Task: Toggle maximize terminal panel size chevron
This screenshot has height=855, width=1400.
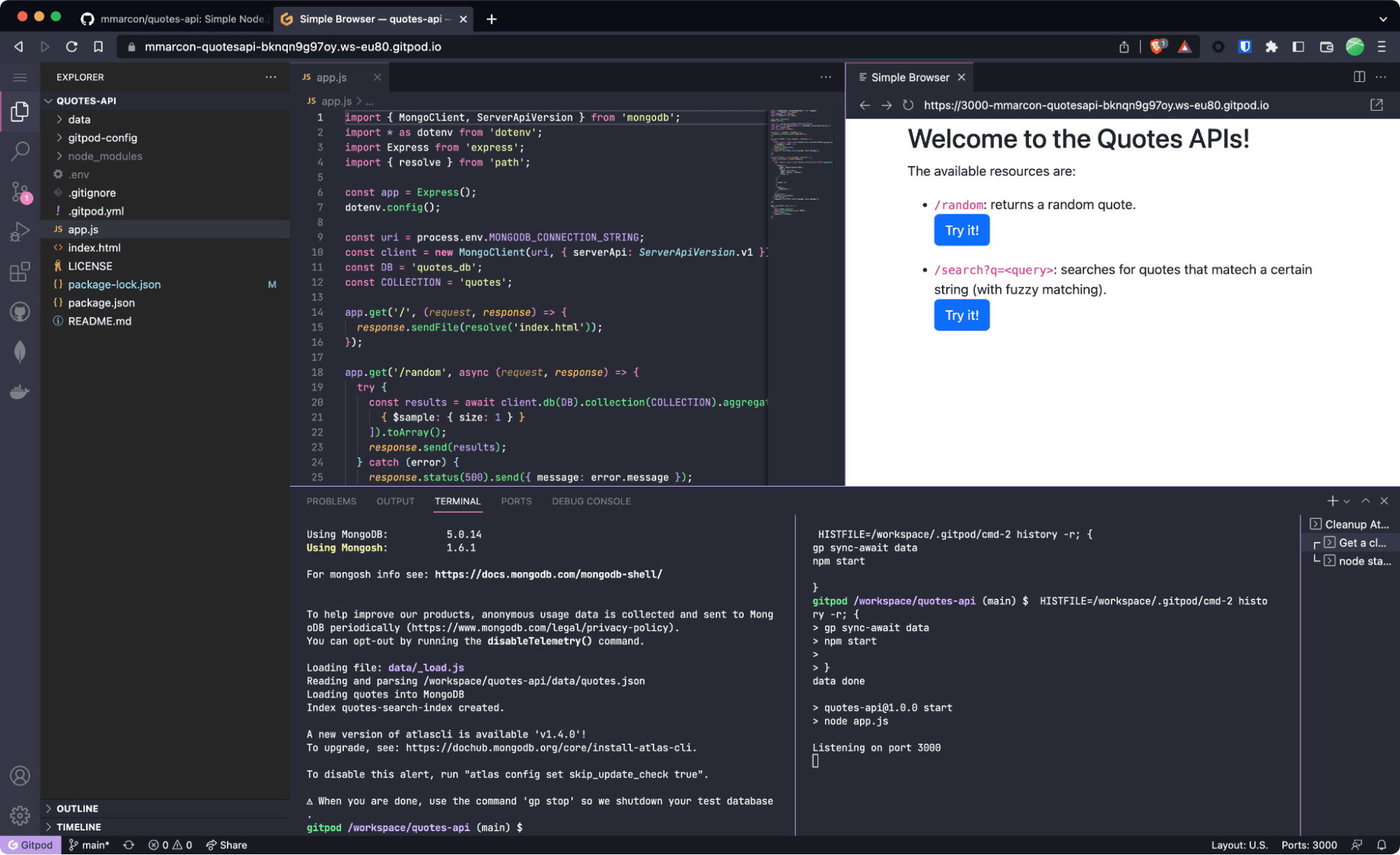Action: [1365, 501]
